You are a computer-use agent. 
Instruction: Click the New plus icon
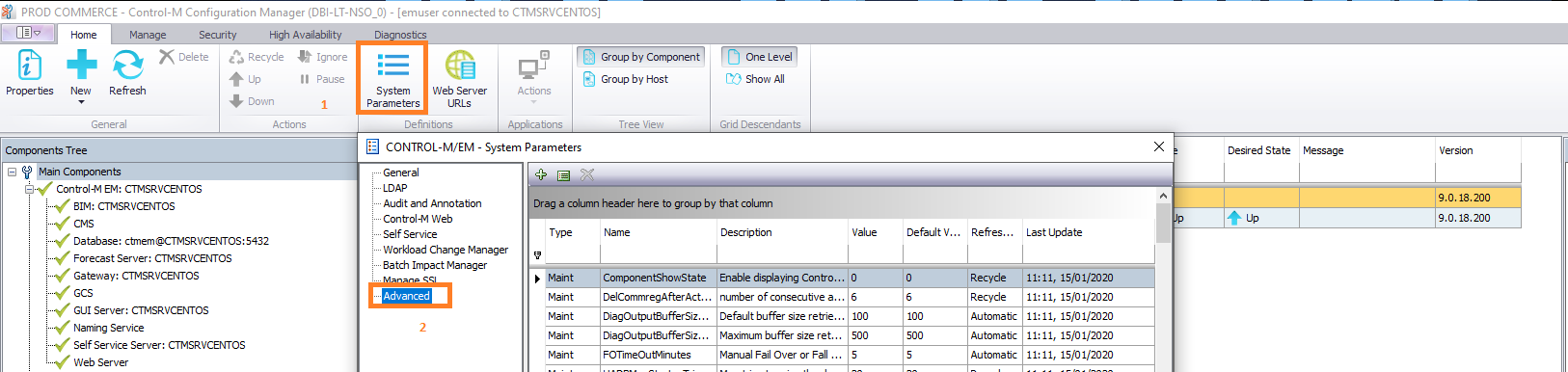[81, 65]
